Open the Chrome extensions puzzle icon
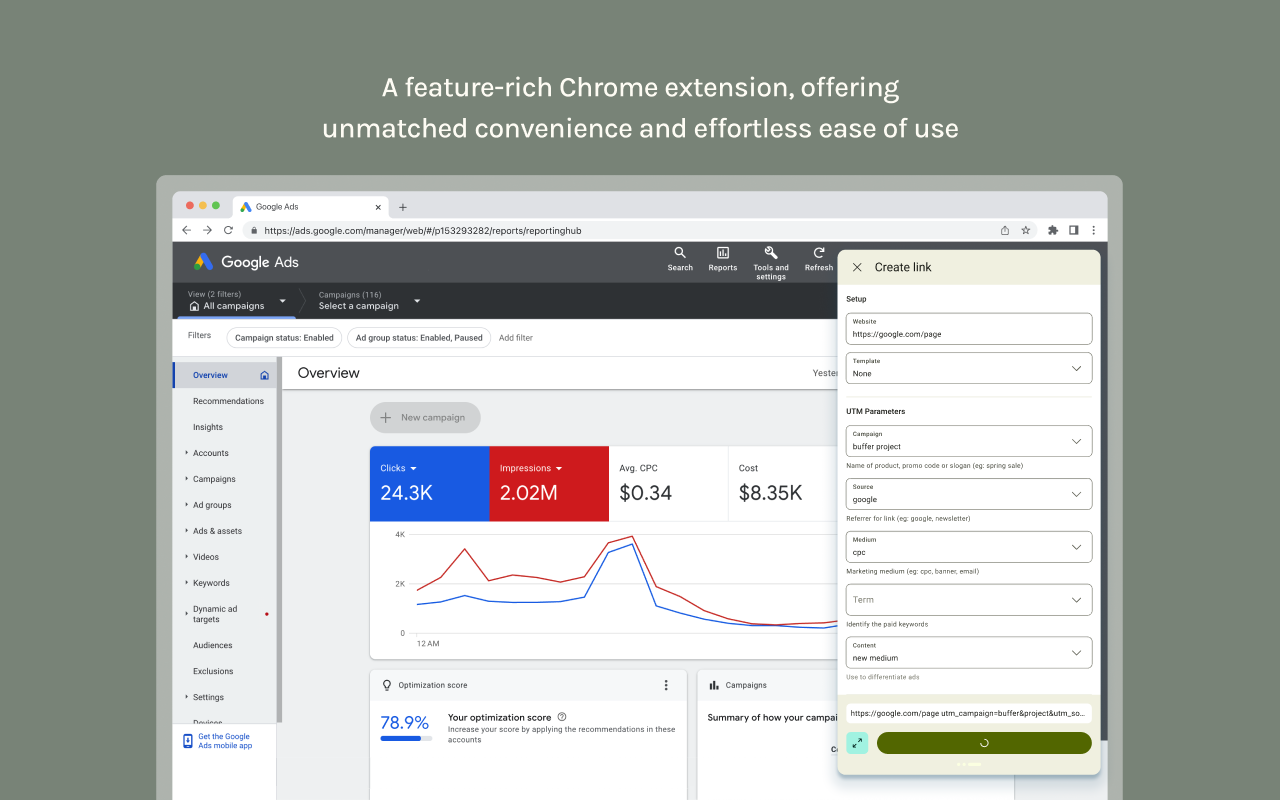1280x800 pixels. 1053,230
